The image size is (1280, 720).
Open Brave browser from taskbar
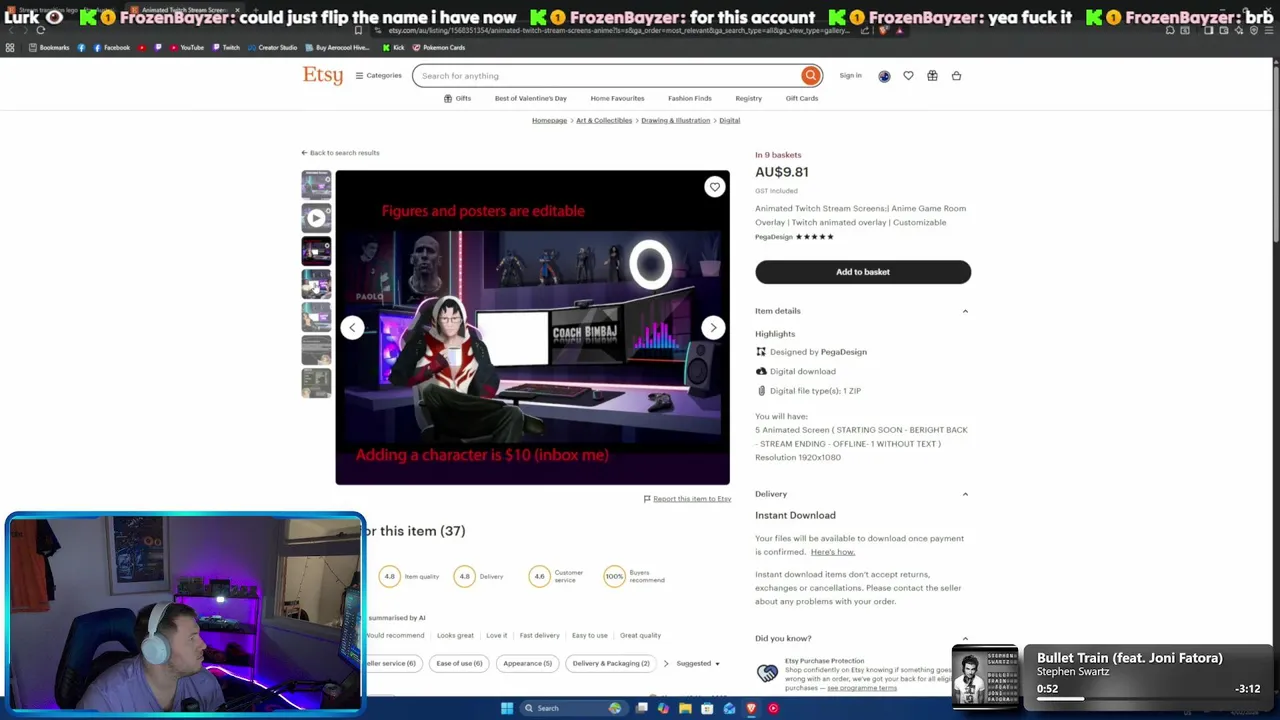751,708
